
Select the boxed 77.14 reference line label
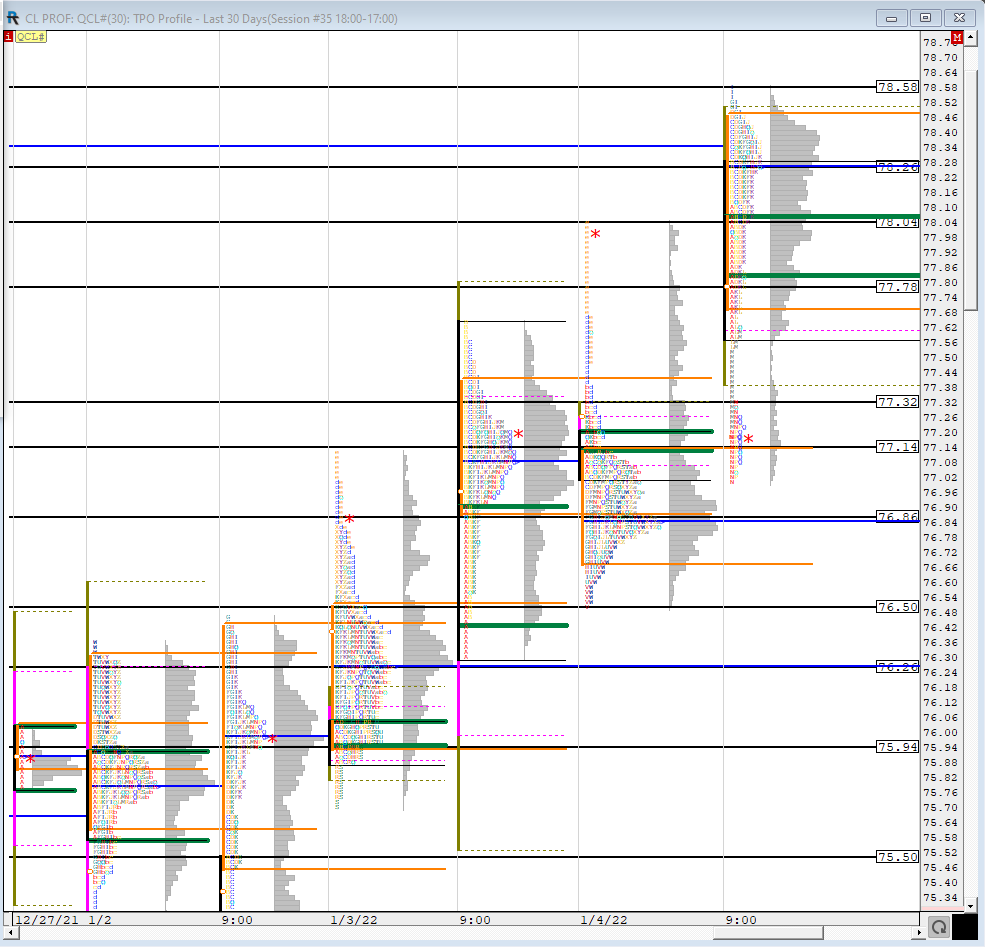[898, 447]
